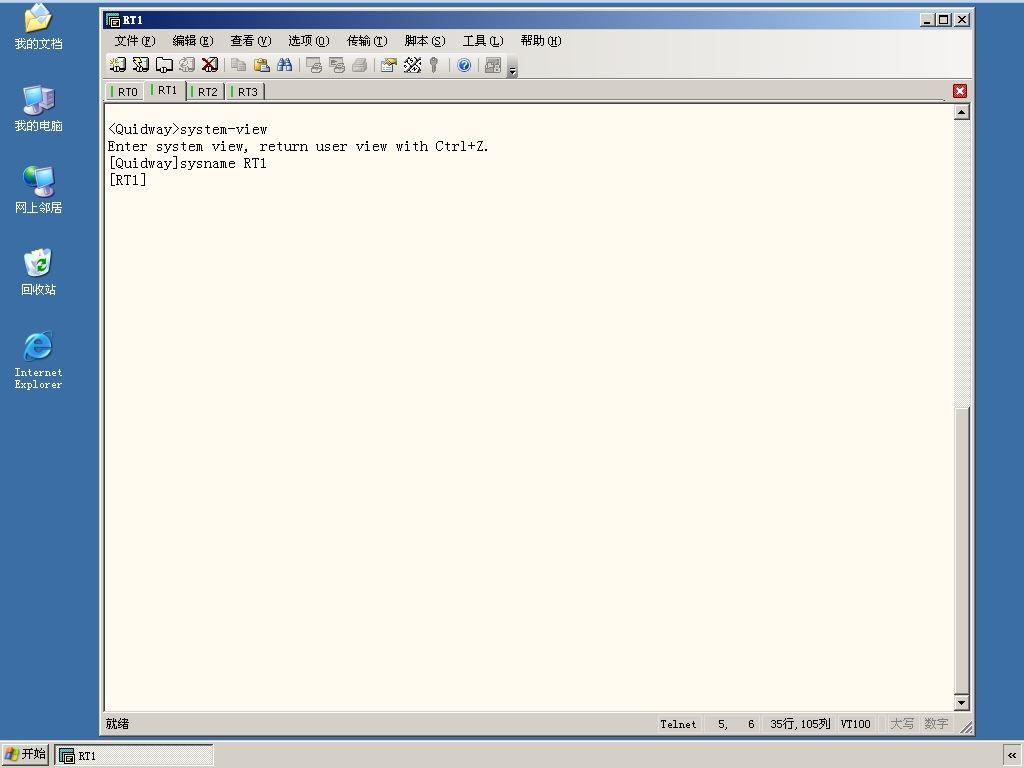Click the terminal scrollbar down arrow
Viewport: 1024px width, 768px height.
pos(961,703)
